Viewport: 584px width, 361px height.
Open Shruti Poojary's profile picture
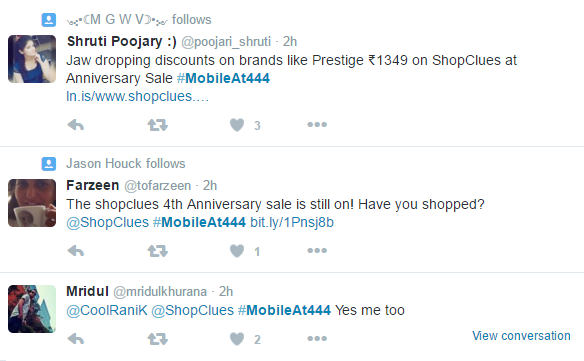32,59
